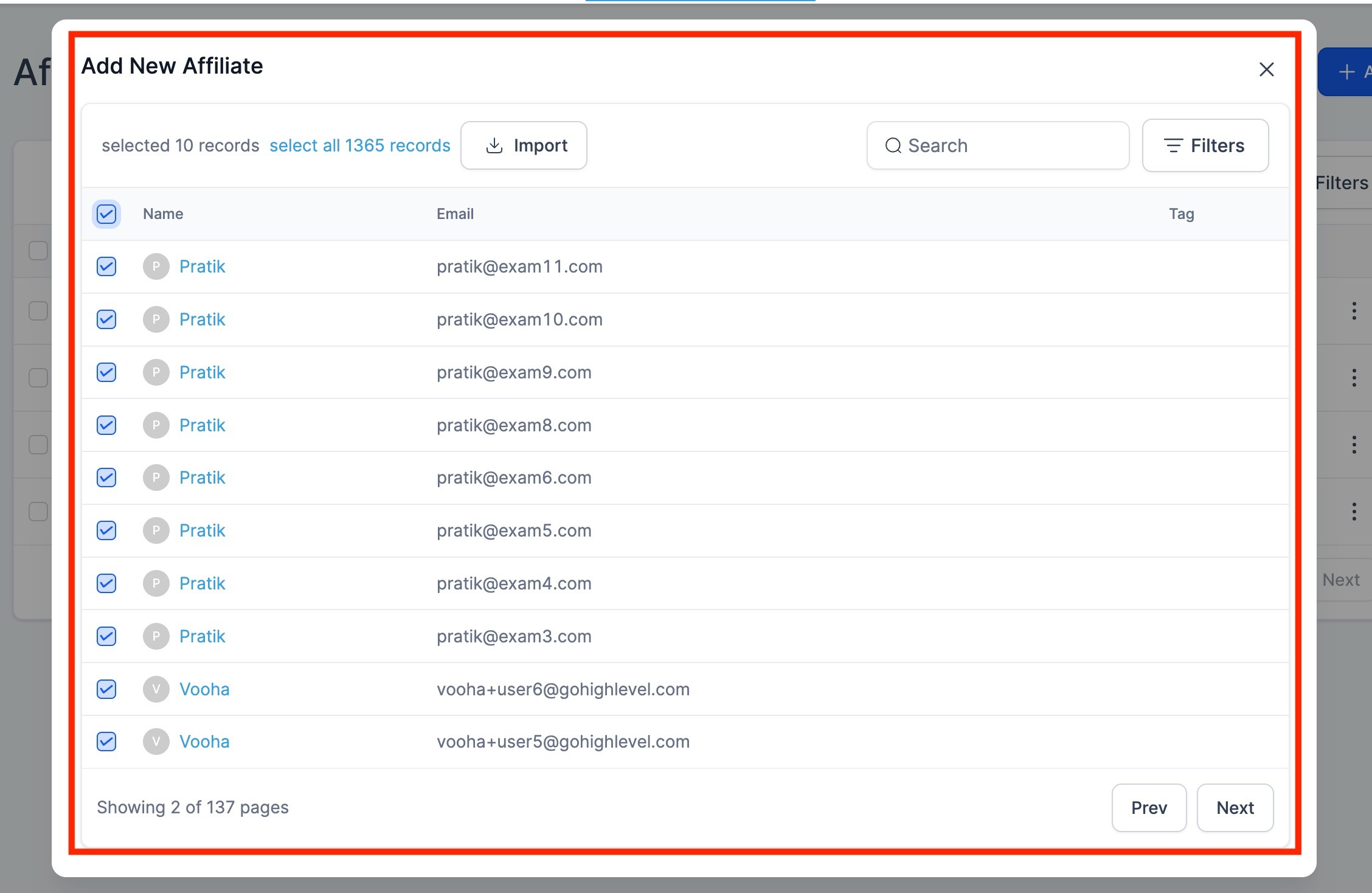
Task: Open Pratik contact with pratik@exam5.com
Action: pyautogui.click(x=202, y=530)
